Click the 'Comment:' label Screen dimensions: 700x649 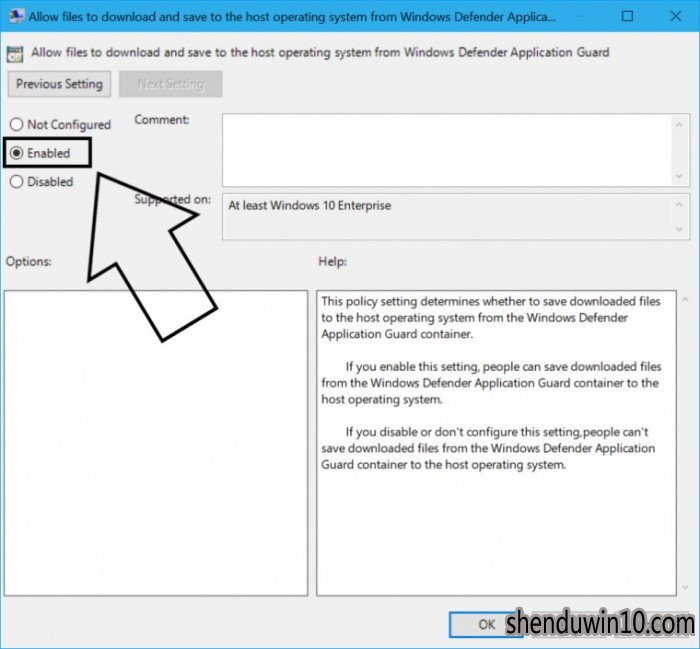[162, 120]
